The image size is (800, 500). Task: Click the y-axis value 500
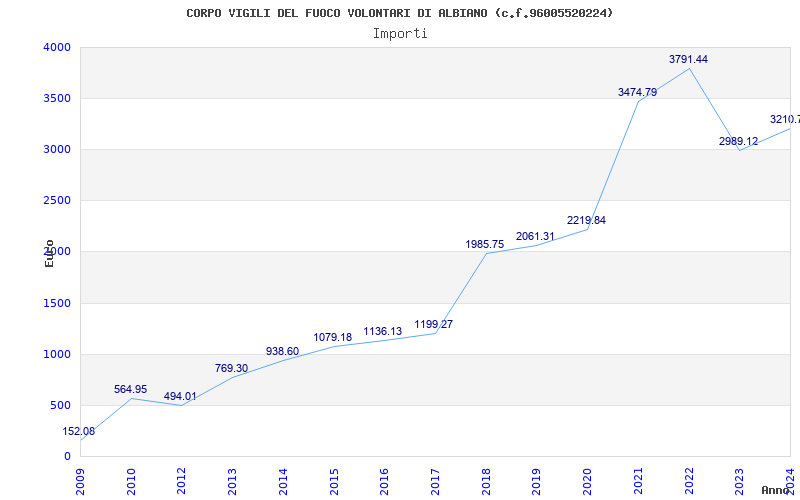pyautogui.click(x=60, y=406)
